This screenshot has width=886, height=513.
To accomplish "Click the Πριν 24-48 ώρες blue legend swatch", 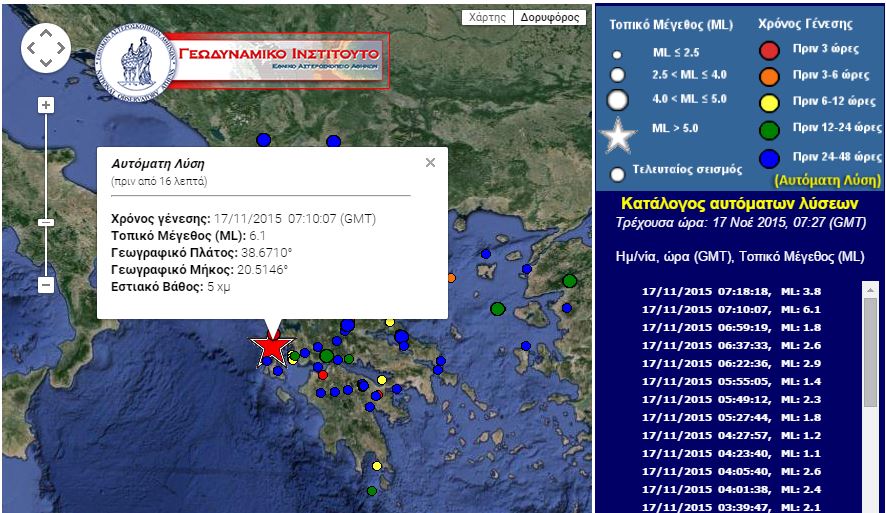I will coord(769,157).
